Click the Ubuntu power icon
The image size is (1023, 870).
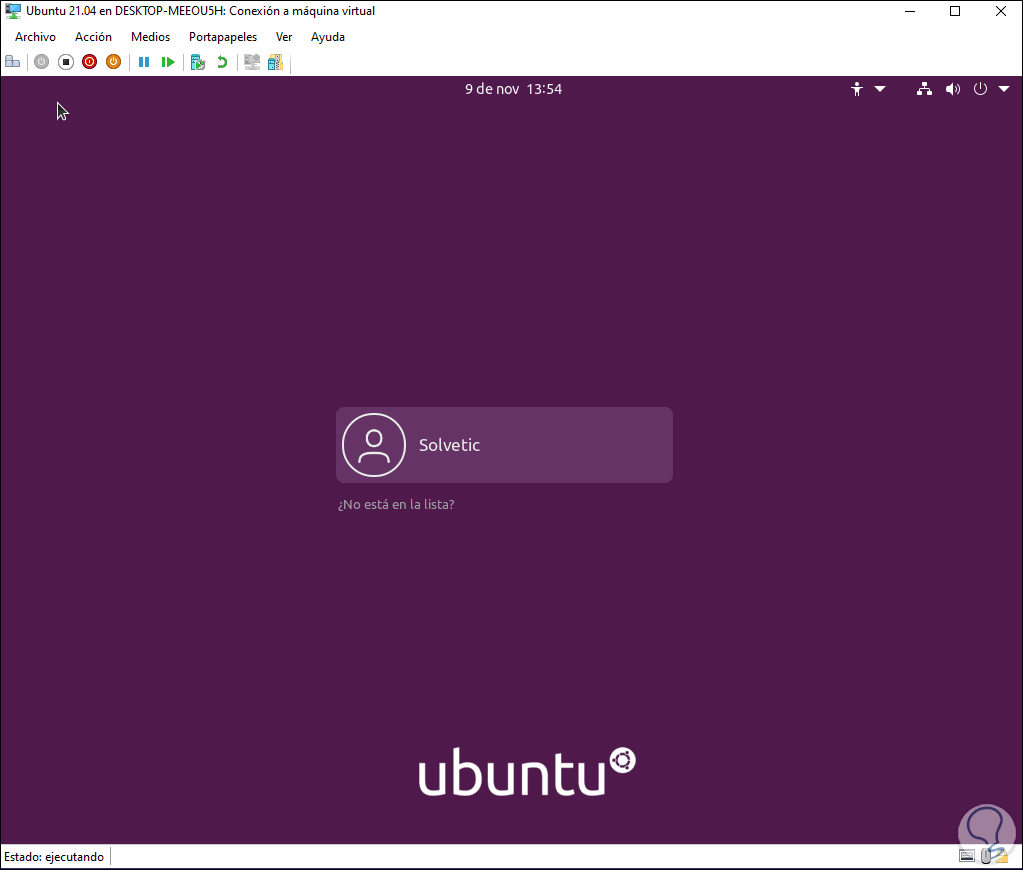coord(980,89)
